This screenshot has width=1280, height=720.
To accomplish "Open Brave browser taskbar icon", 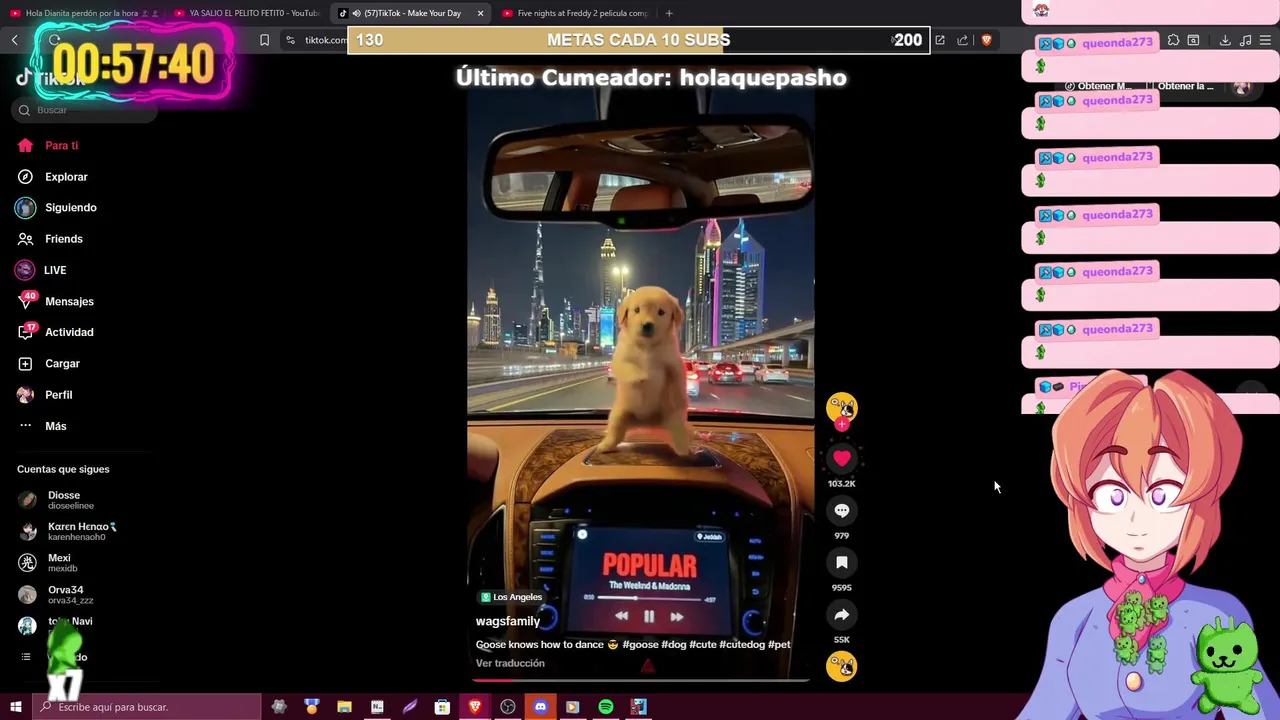I will click(475, 707).
